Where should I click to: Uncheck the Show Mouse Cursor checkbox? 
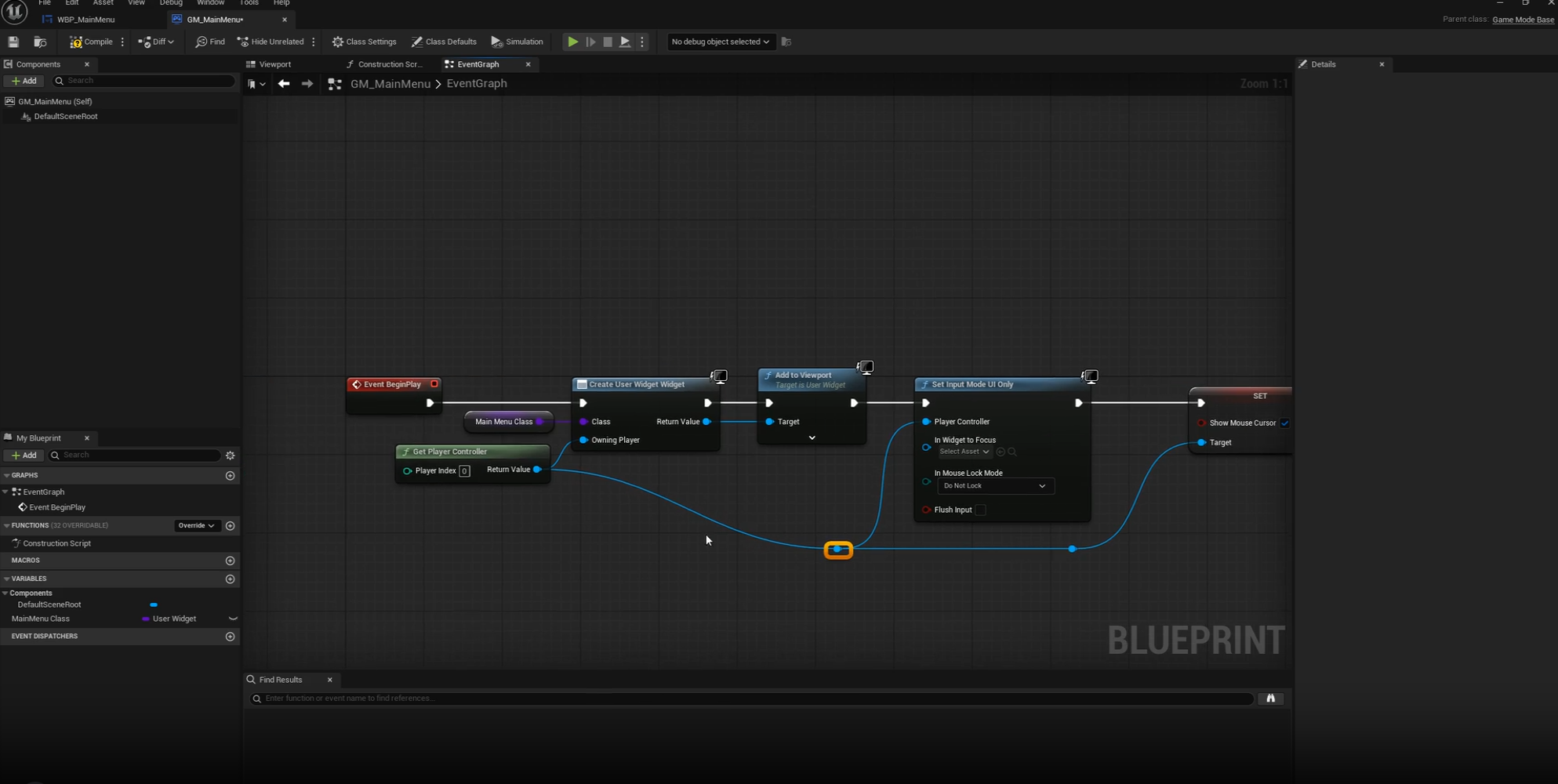[1284, 423]
